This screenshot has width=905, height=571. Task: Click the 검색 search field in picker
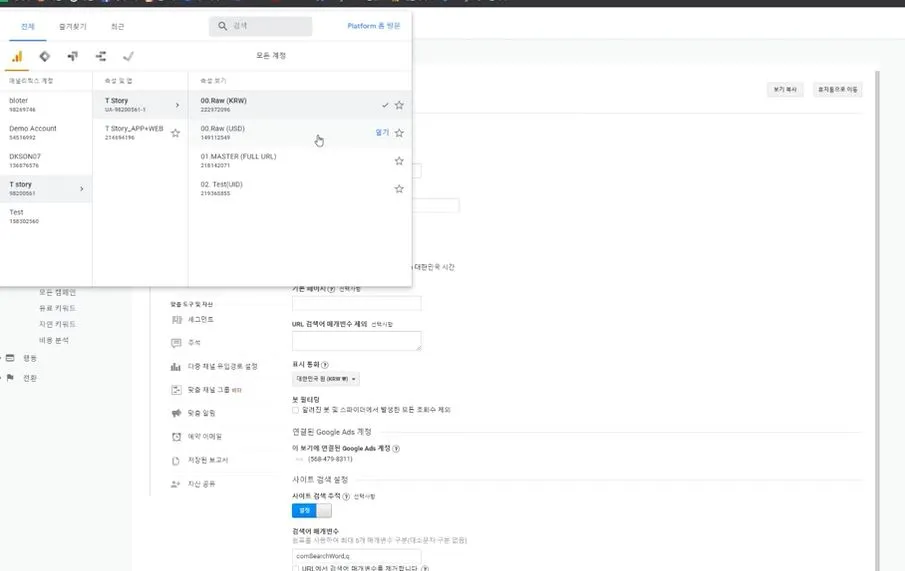(x=261, y=26)
